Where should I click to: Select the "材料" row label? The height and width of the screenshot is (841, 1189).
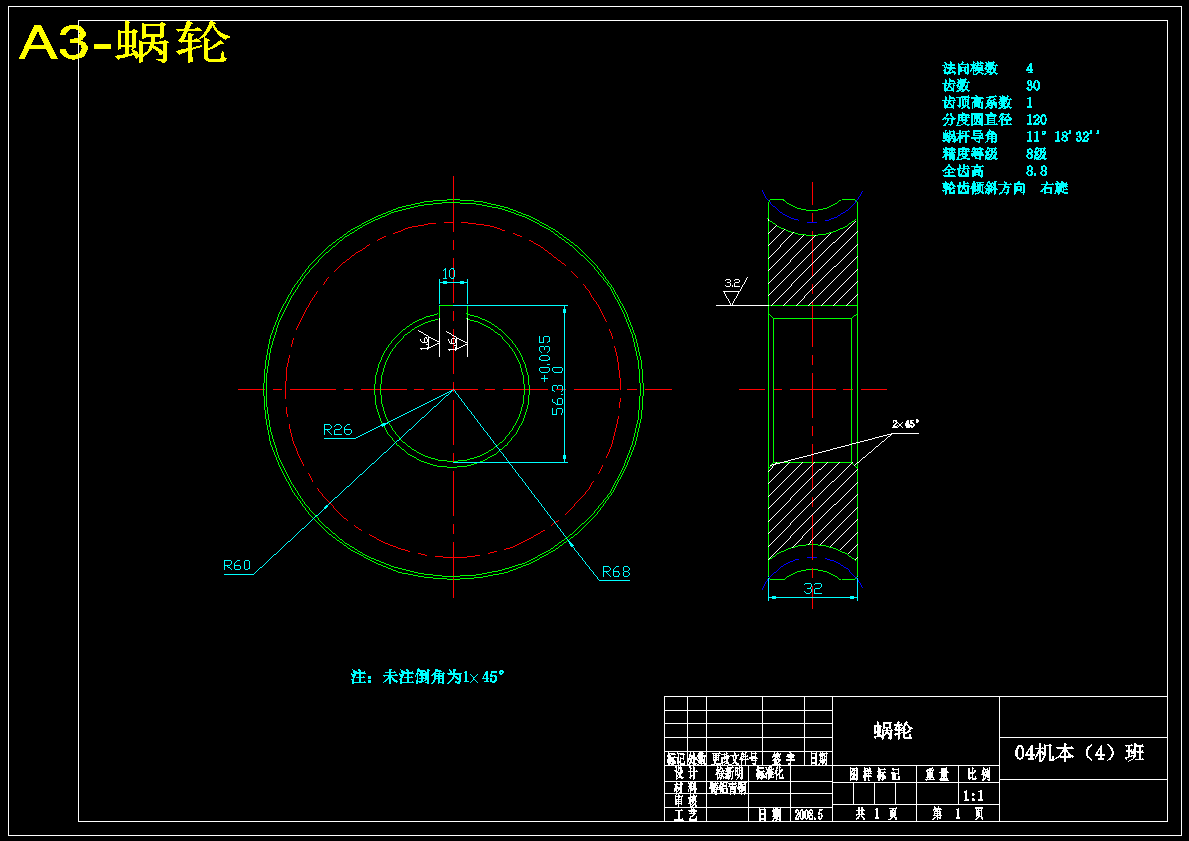pos(685,788)
